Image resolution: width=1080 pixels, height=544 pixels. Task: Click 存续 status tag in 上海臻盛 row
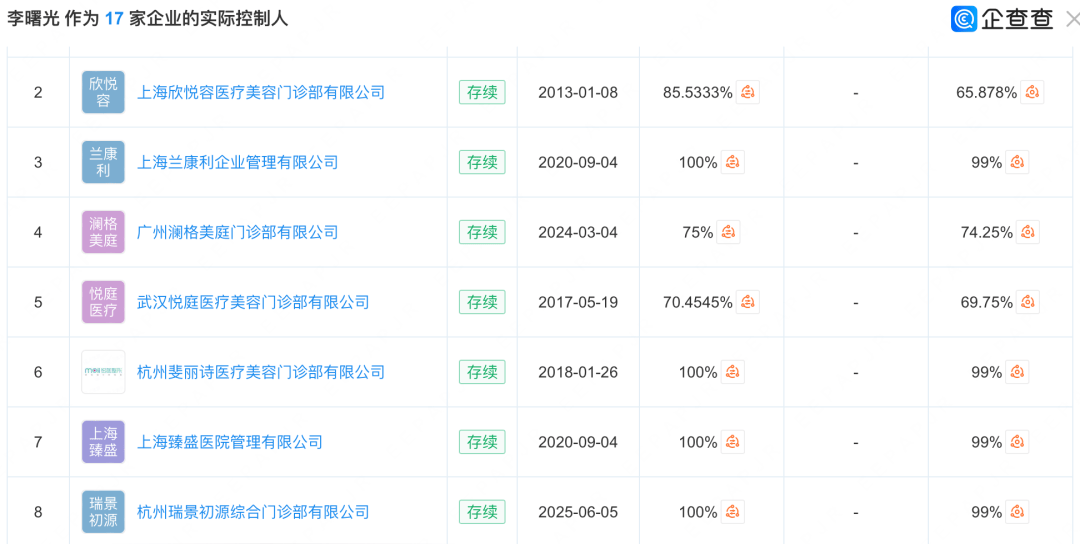(482, 441)
